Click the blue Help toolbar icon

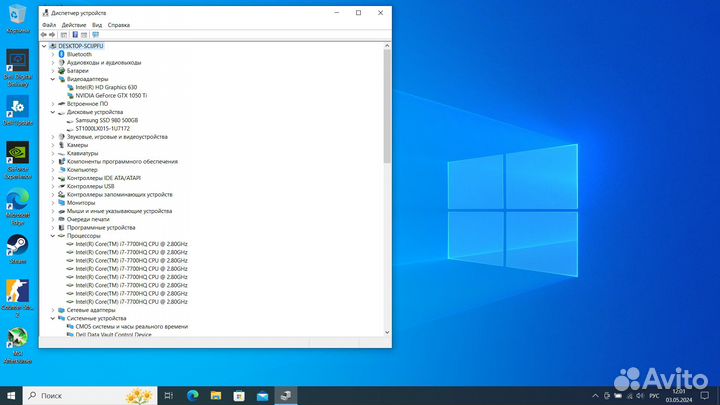75,35
